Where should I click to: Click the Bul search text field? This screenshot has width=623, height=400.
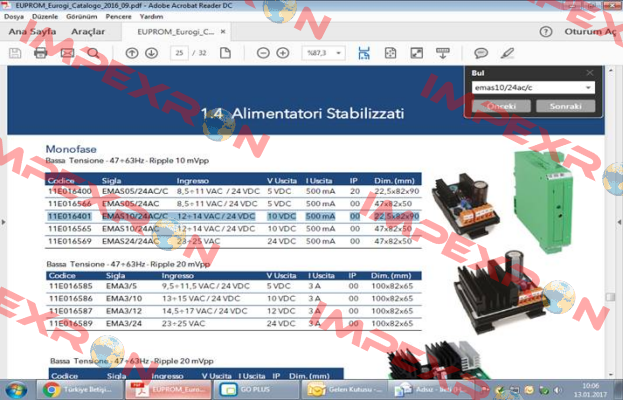[528, 87]
